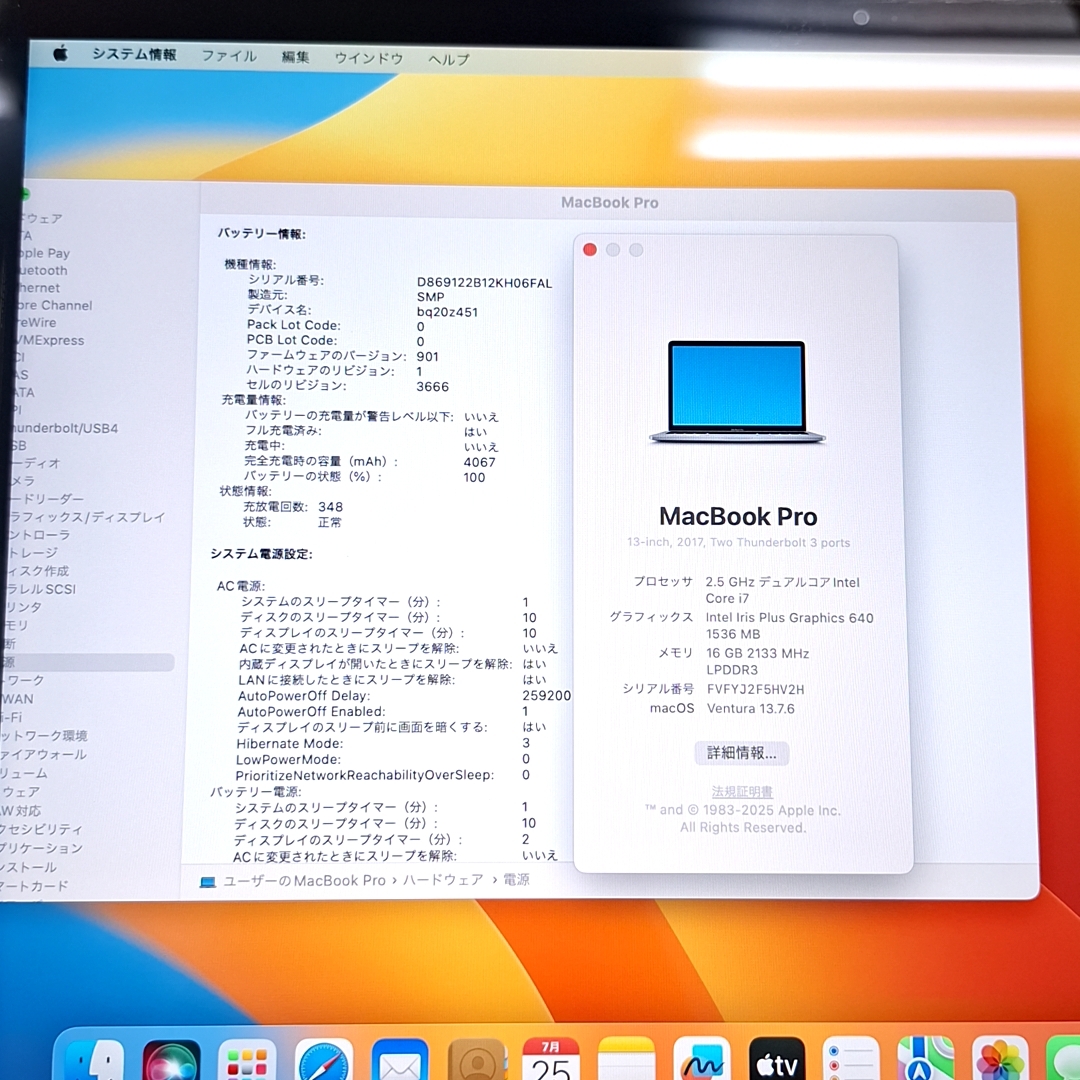The image size is (1080, 1080).
Task: Open the システム情報 app menu
Action: (x=134, y=54)
